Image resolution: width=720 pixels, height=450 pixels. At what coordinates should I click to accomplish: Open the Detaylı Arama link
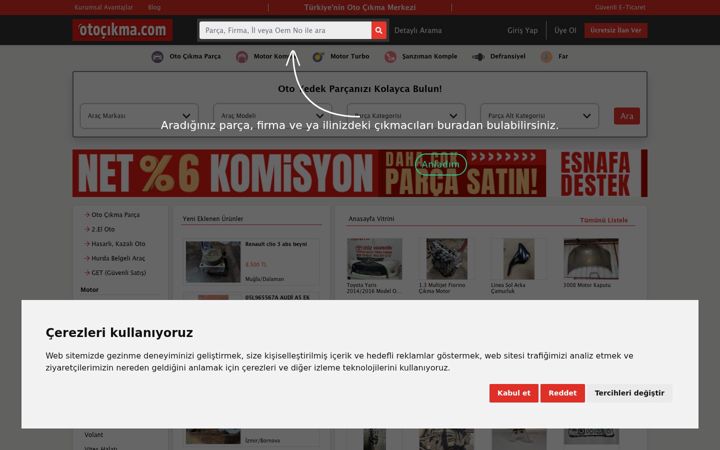pos(418,30)
